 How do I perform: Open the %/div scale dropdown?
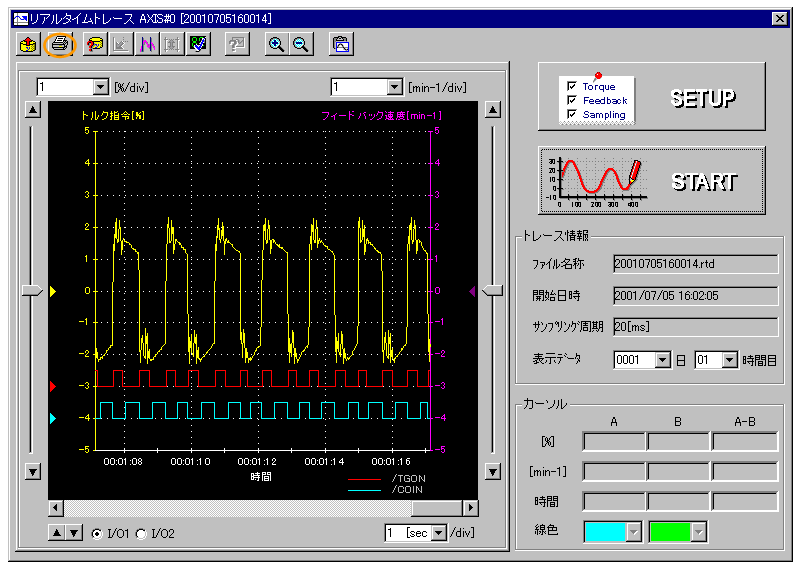click(x=100, y=87)
